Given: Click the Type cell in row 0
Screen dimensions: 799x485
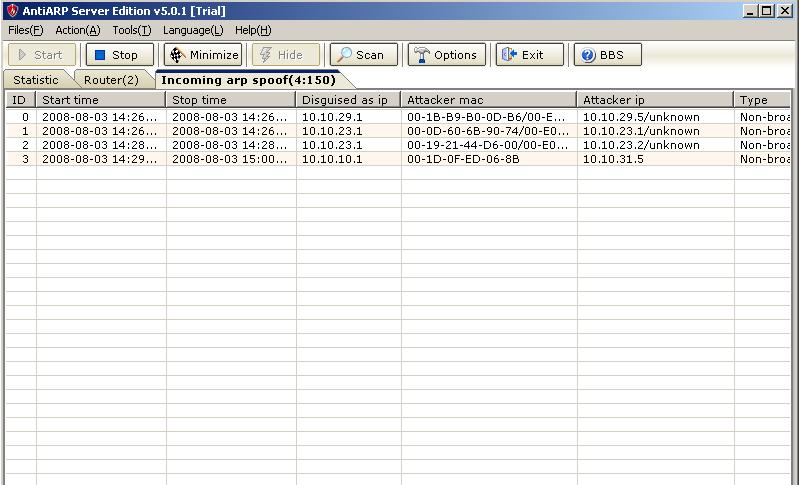Looking at the screenshot, I should point(764,117).
